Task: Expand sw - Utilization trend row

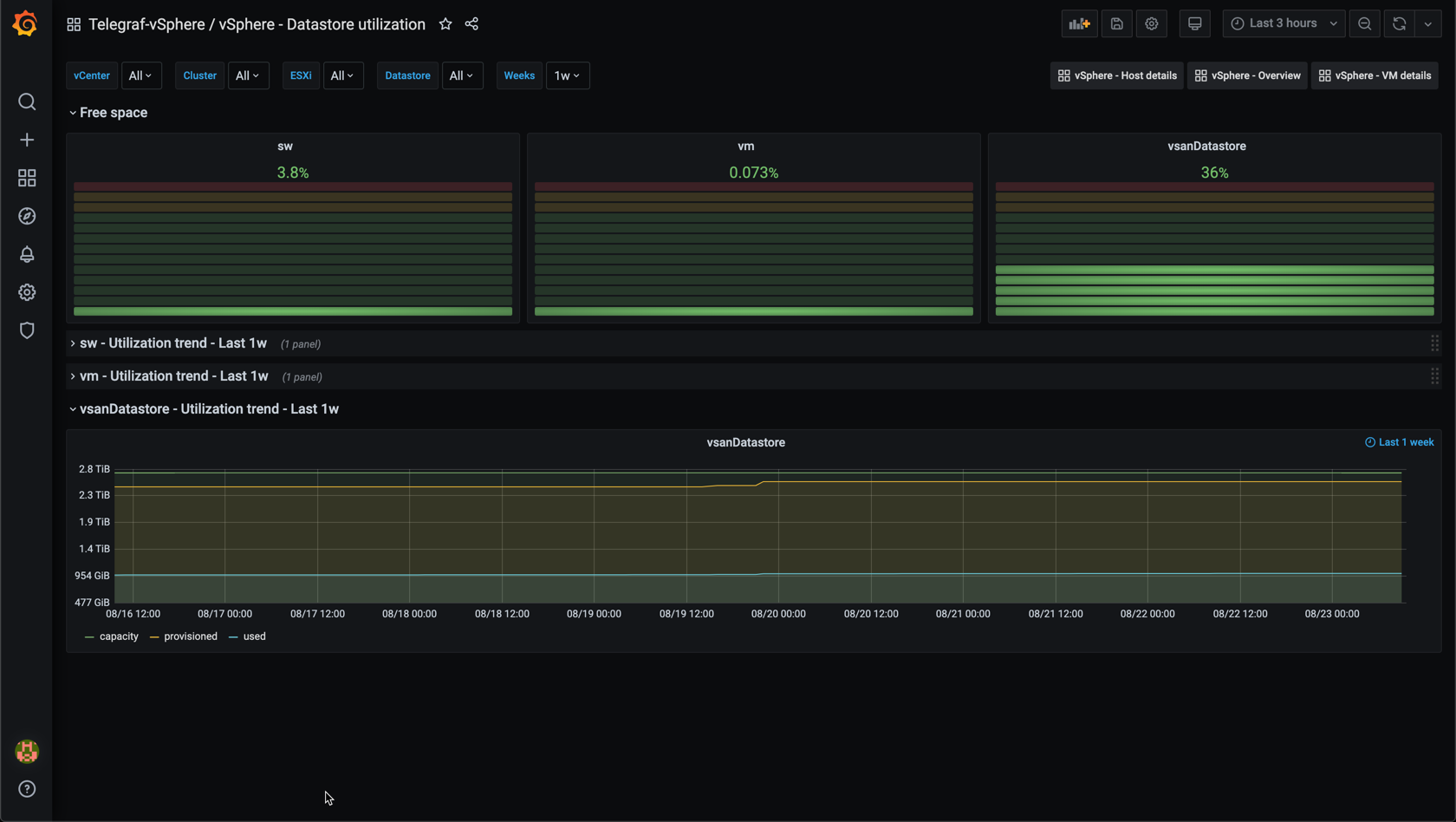Action: (x=172, y=343)
